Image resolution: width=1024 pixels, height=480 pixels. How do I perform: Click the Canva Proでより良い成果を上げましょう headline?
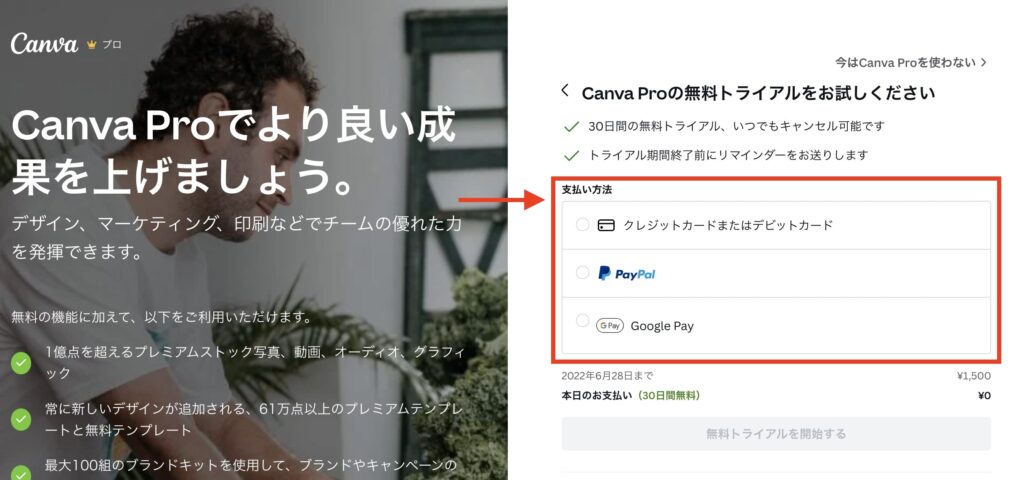point(233,152)
